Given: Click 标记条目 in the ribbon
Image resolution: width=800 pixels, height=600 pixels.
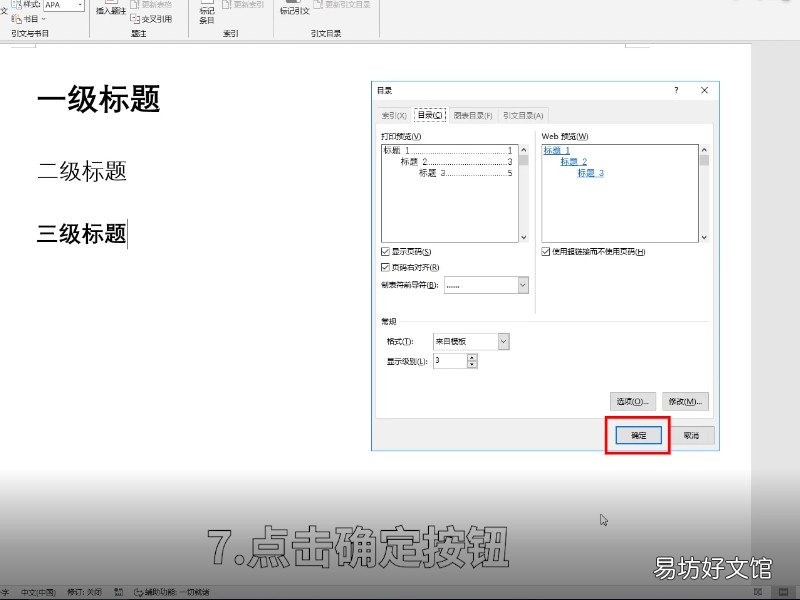Looking at the screenshot, I should coord(207,12).
